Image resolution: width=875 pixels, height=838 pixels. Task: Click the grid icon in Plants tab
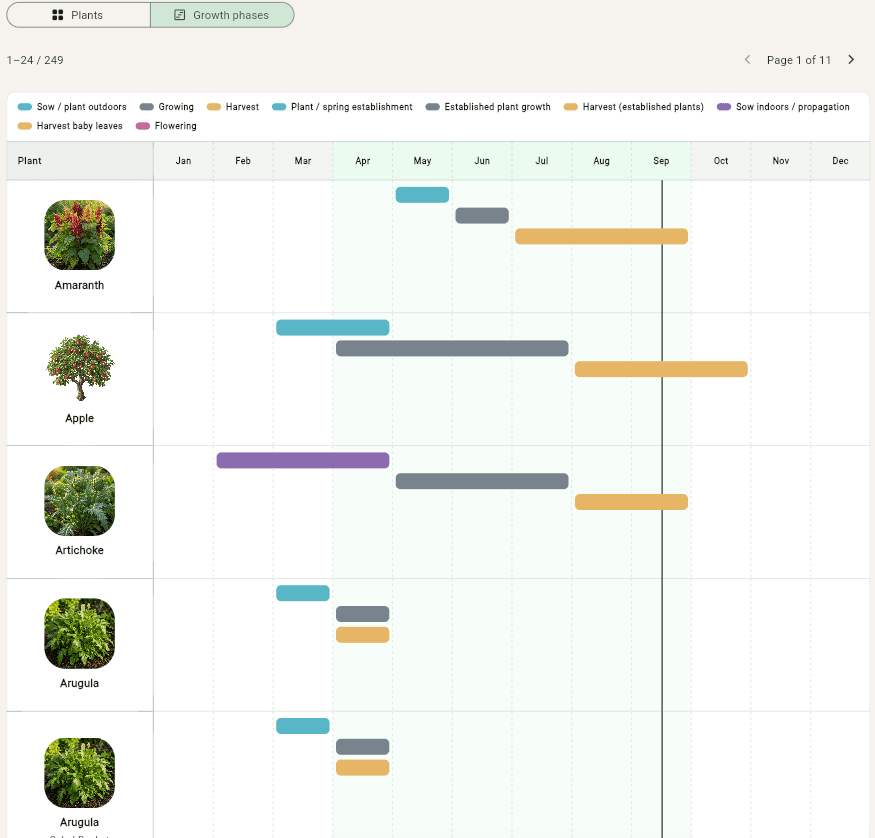coord(57,15)
